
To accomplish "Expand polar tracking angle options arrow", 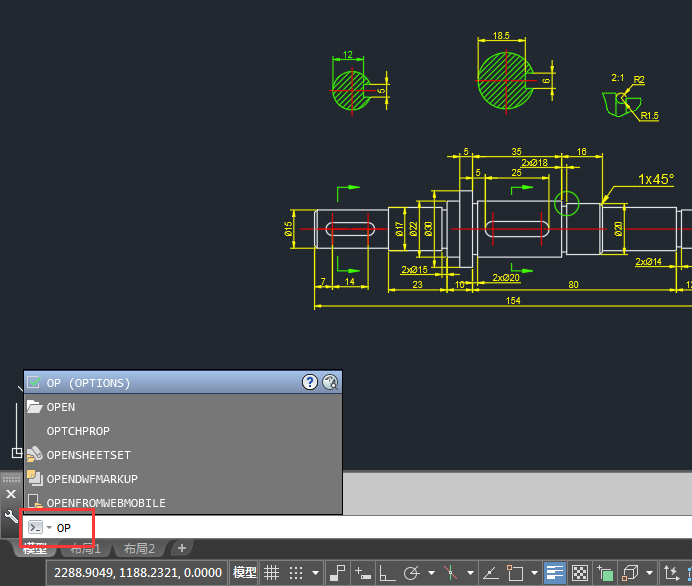I will click(431, 573).
